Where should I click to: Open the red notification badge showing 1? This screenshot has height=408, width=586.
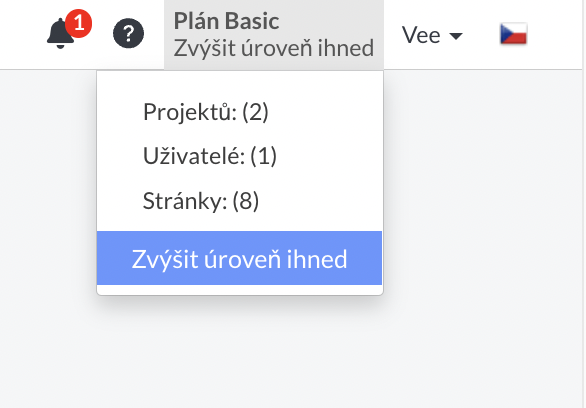pyautogui.click(x=78, y=24)
